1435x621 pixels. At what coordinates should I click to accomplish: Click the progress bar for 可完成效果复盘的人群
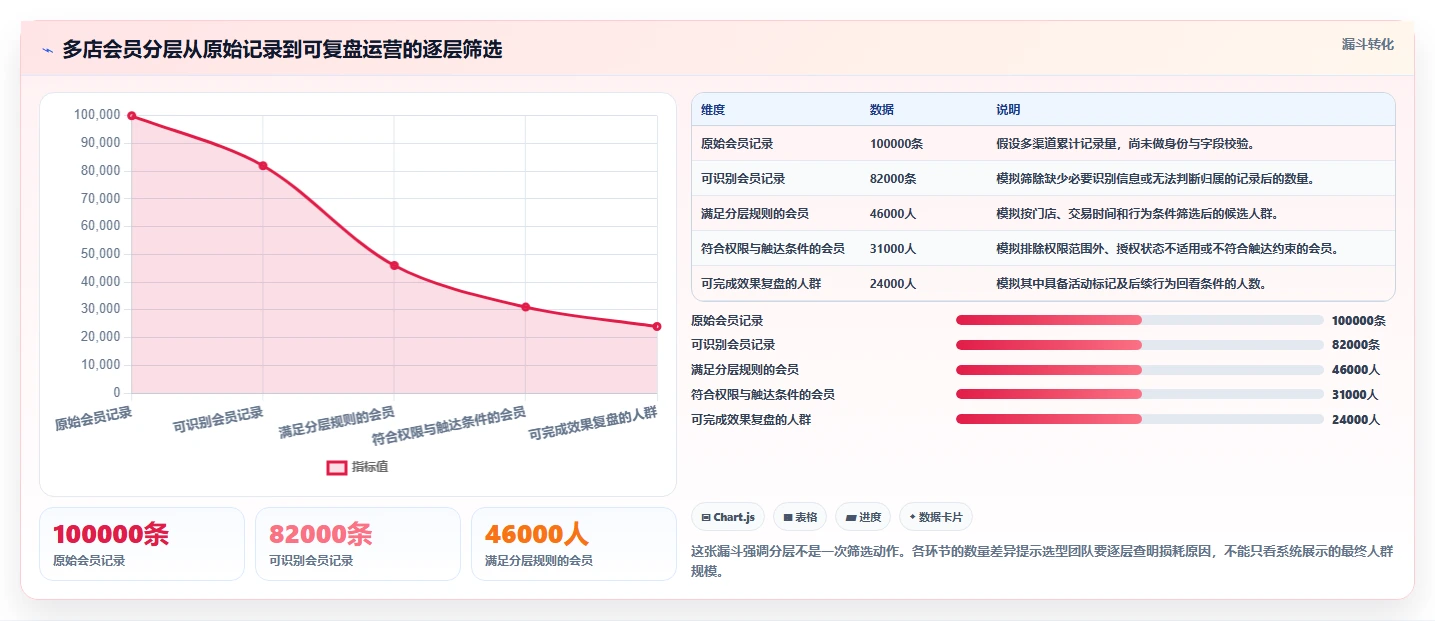[x=1139, y=420]
